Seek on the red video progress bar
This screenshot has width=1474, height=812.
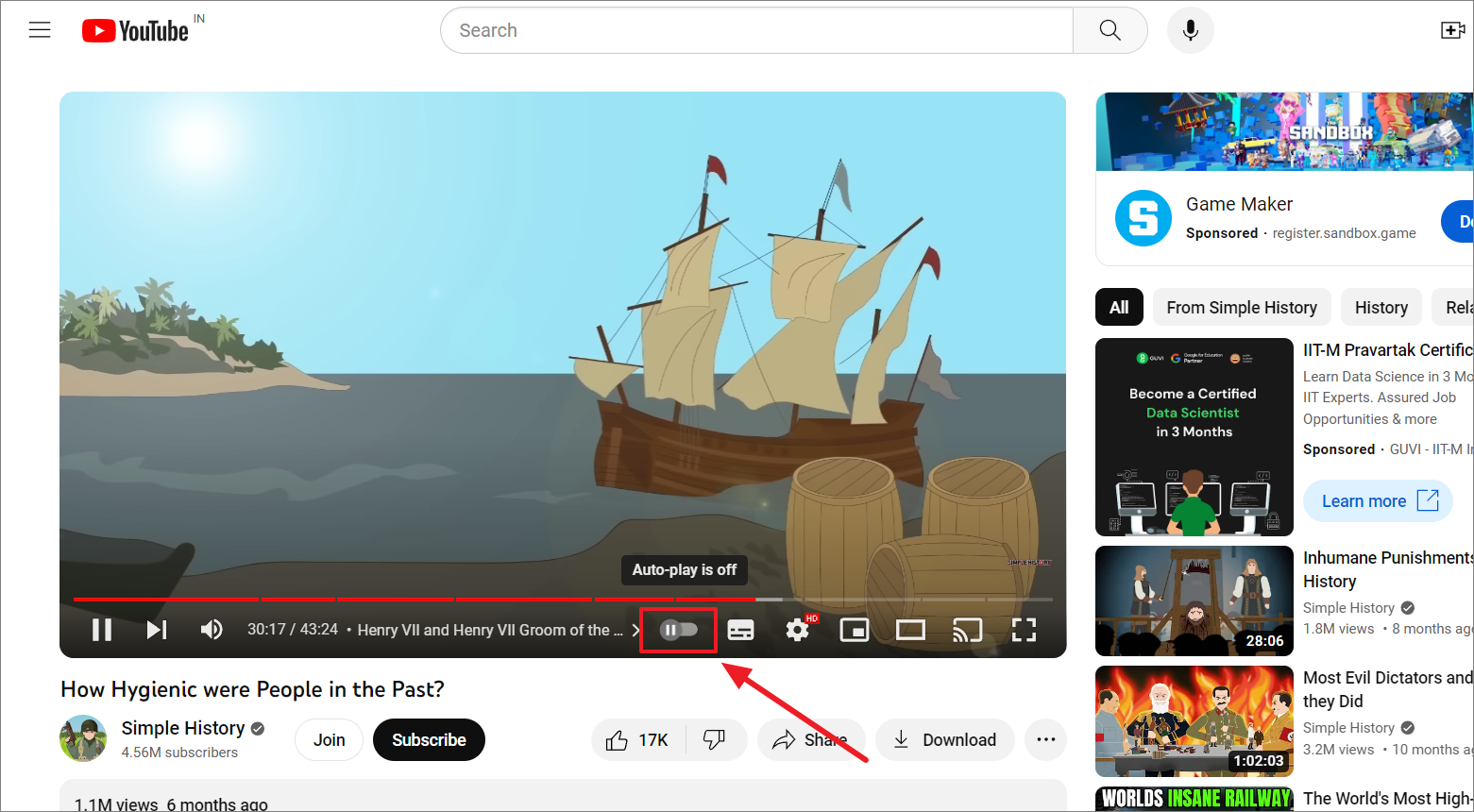point(563,599)
